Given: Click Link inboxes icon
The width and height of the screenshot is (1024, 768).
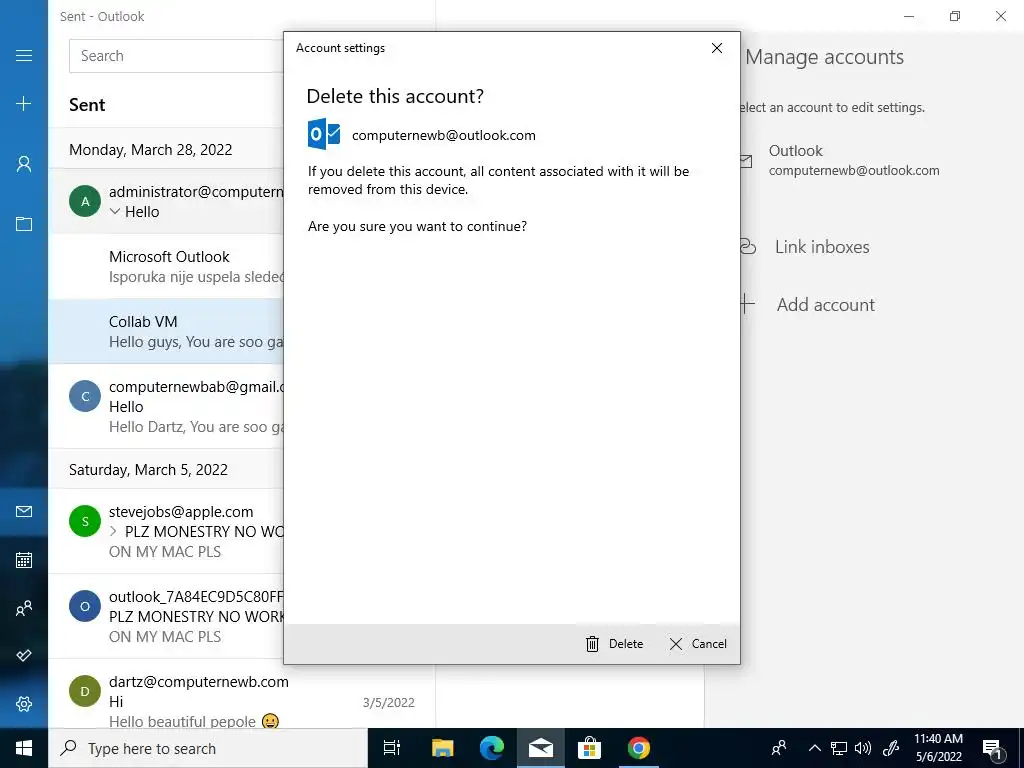Looking at the screenshot, I should point(747,247).
